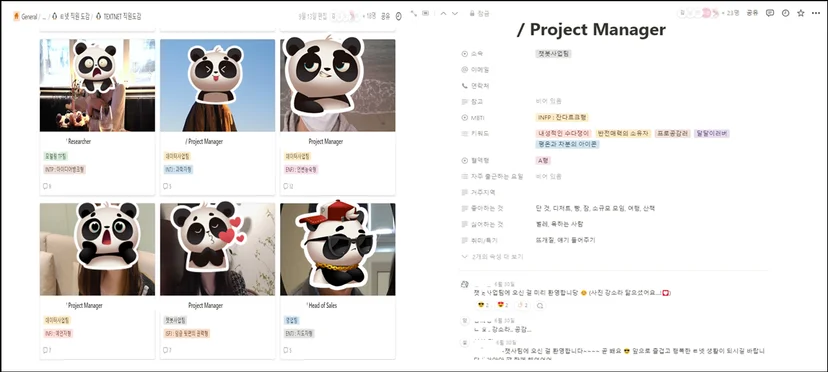This screenshot has width=828, height=372.
Task: Click empty 자주 출근하는 요일 field
Action: [548, 176]
